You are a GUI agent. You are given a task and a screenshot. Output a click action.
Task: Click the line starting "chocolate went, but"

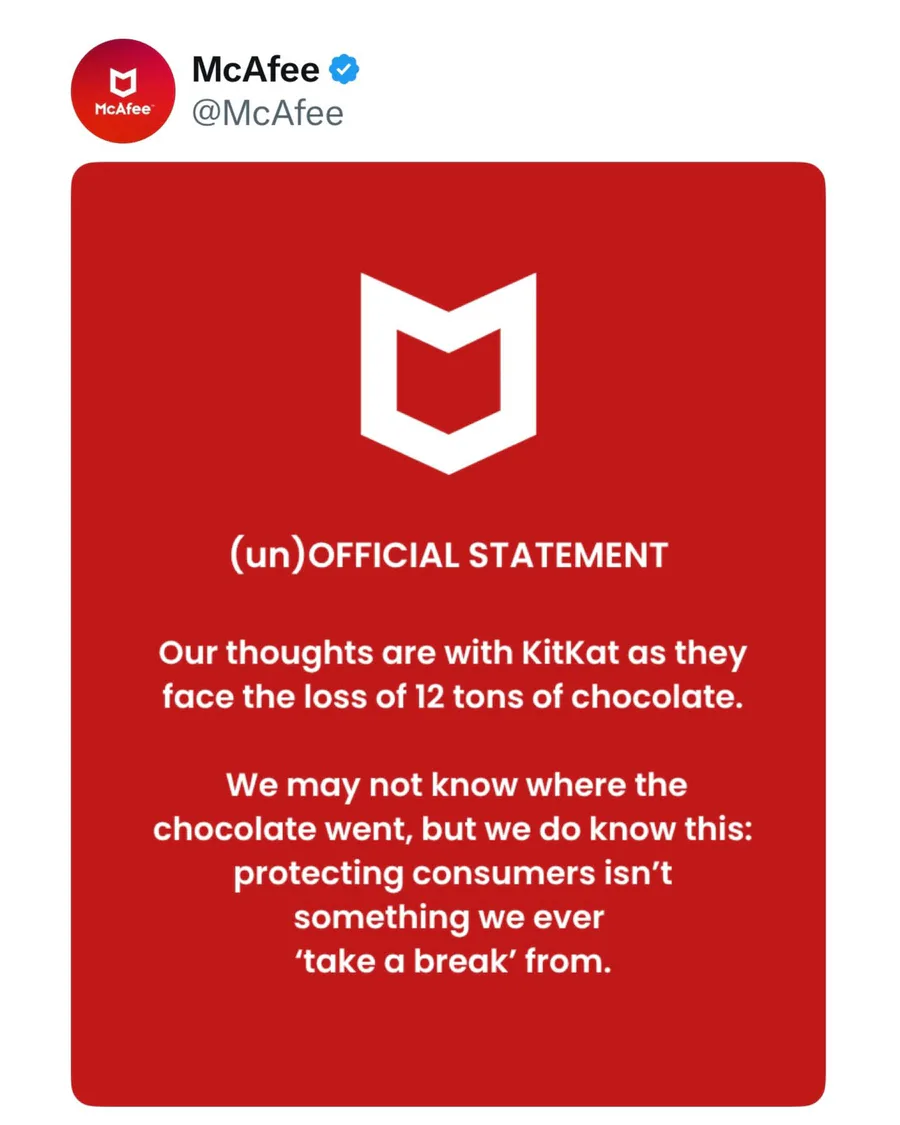click(x=452, y=829)
